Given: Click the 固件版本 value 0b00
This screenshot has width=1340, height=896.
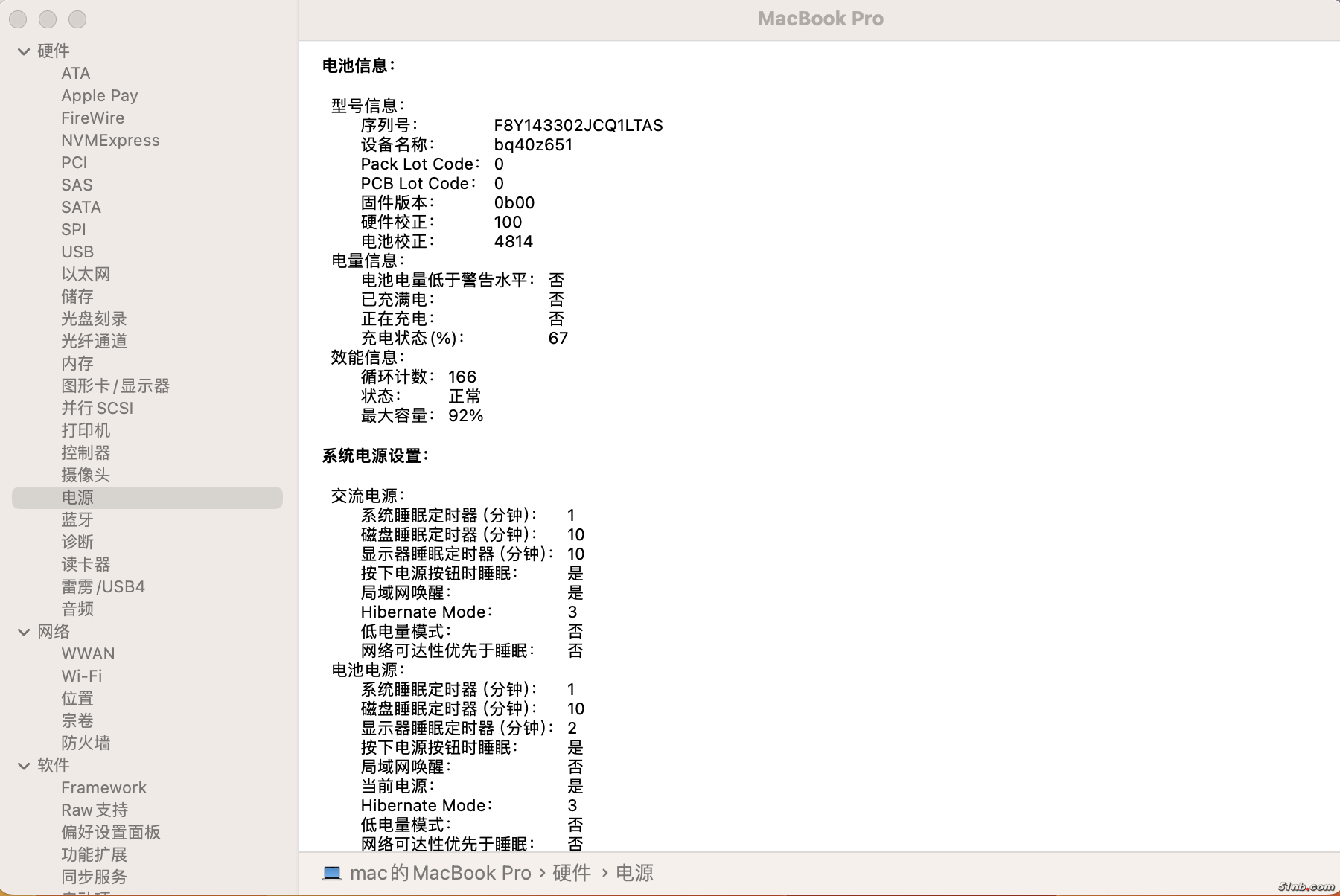Looking at the screenshot, I should [x=514, y=202].
